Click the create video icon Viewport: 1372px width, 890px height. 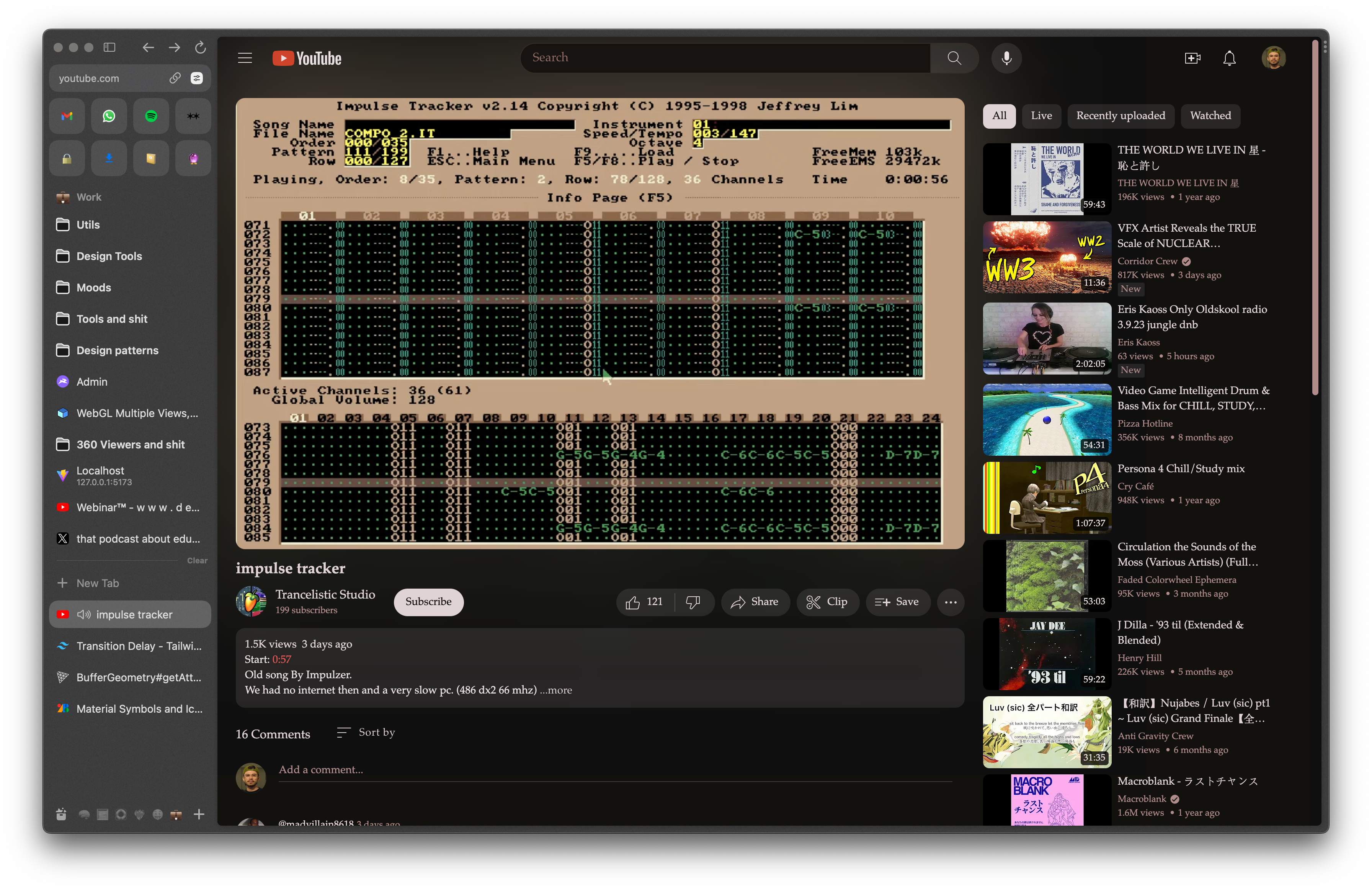[x=1192, y=58]
